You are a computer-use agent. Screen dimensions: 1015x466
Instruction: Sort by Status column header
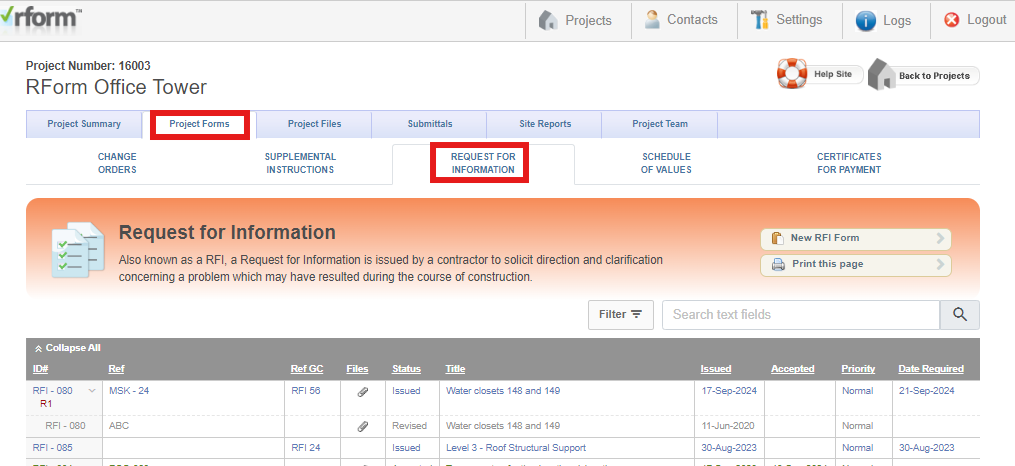[406, 369]
